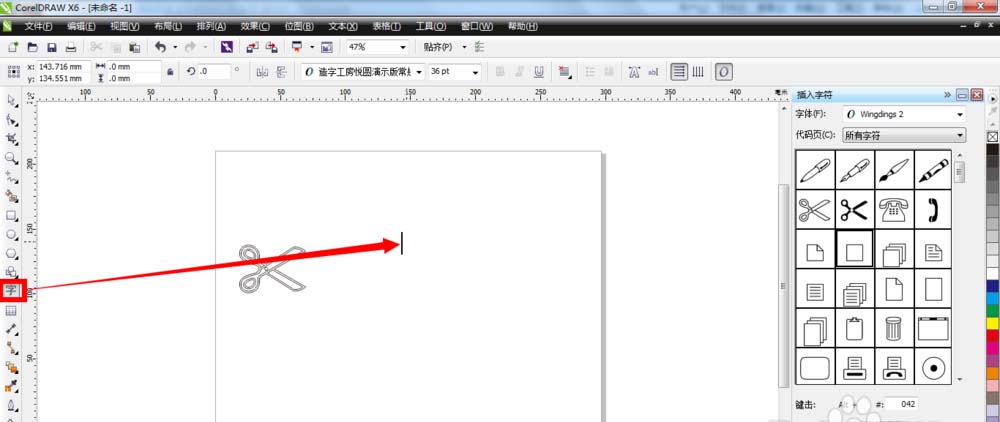
Task: Click the Open folder icon
Action: [x=32, y=47]
